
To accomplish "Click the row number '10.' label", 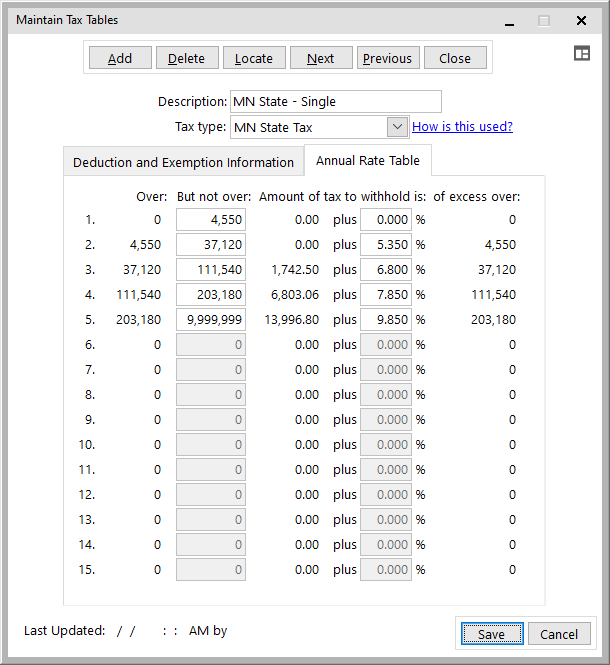I will tap(87, 445).
